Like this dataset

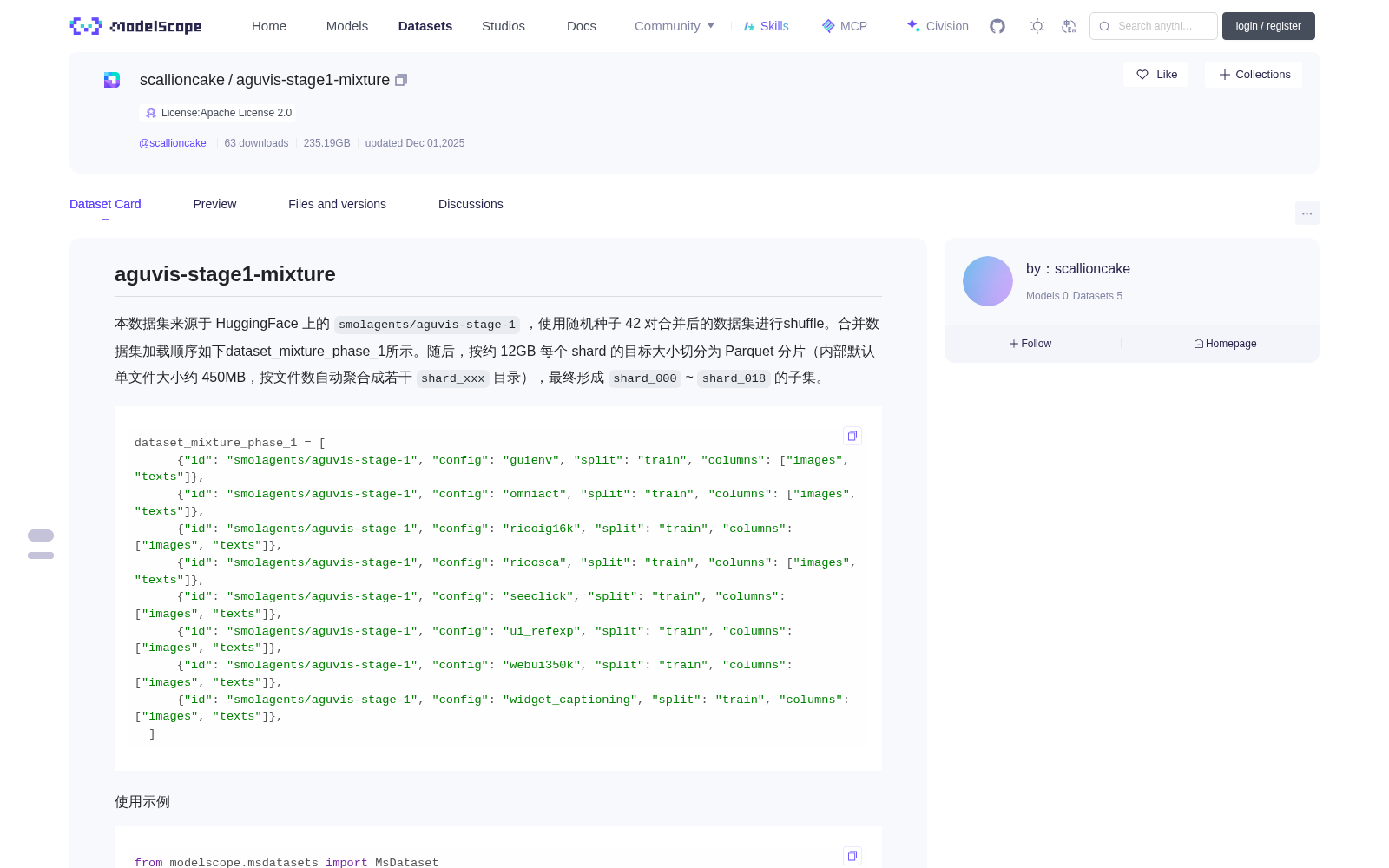click(x=1156, y=75)
